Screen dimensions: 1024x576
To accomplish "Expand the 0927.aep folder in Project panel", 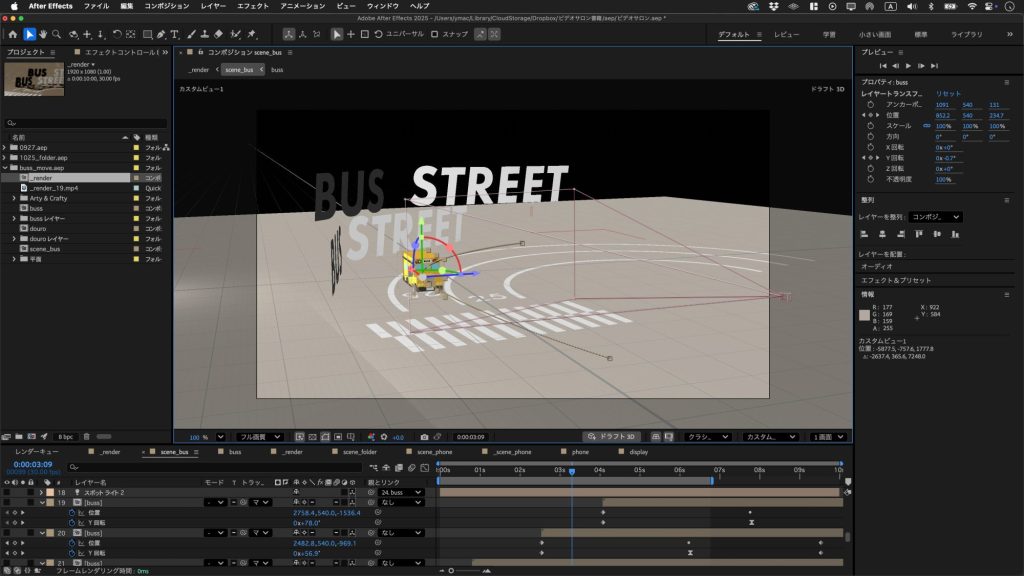I will coord(5,147).
